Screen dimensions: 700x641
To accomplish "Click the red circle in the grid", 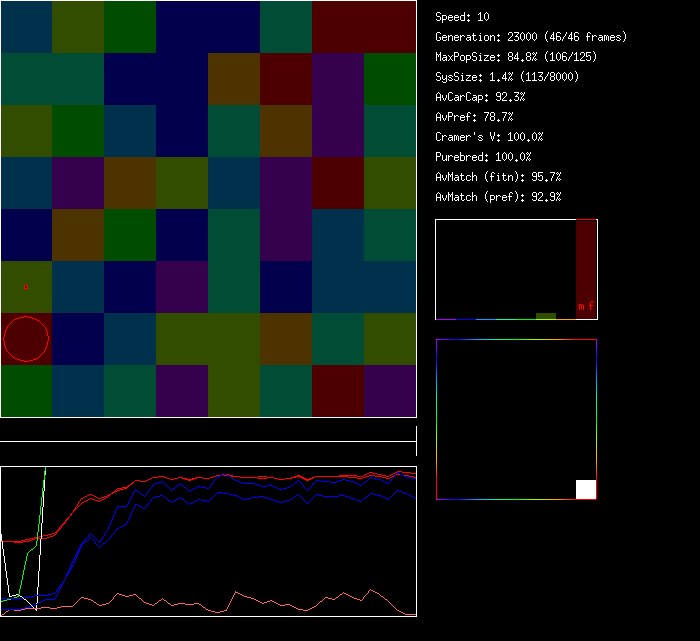I will coord(26,338).
